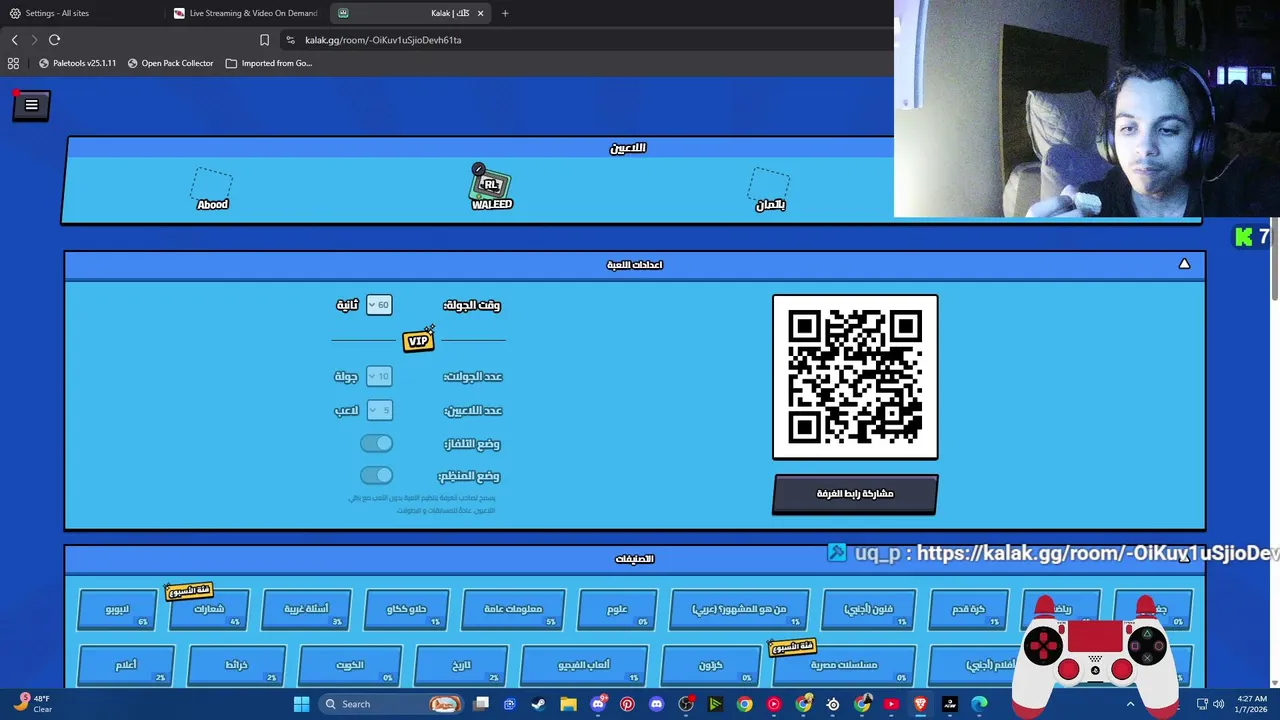Switch to the Settings - All sites tab
The height and width of the screenshot is (720, 1280).
tap(81, 13)
